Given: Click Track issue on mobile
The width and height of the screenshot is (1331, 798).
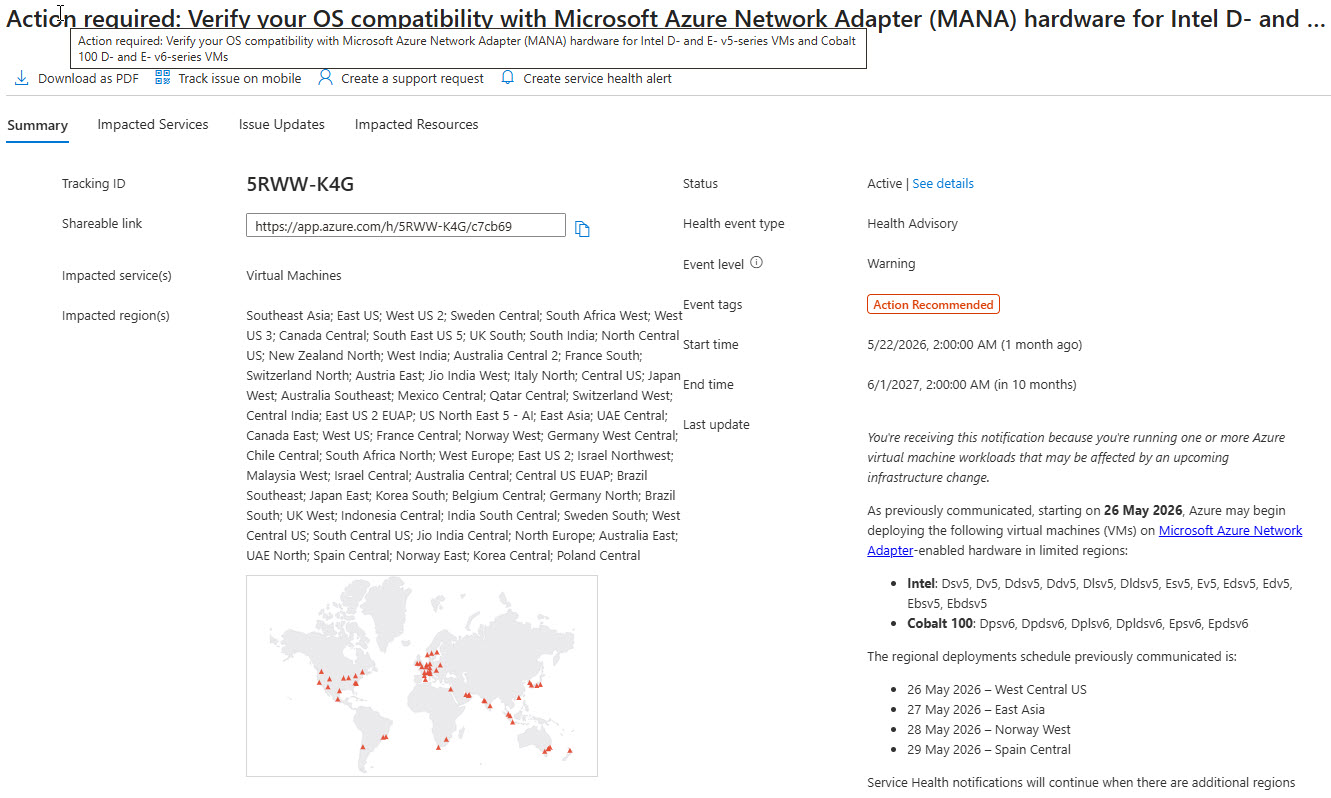Looking at the screenshot, I should tap(240, 79).
